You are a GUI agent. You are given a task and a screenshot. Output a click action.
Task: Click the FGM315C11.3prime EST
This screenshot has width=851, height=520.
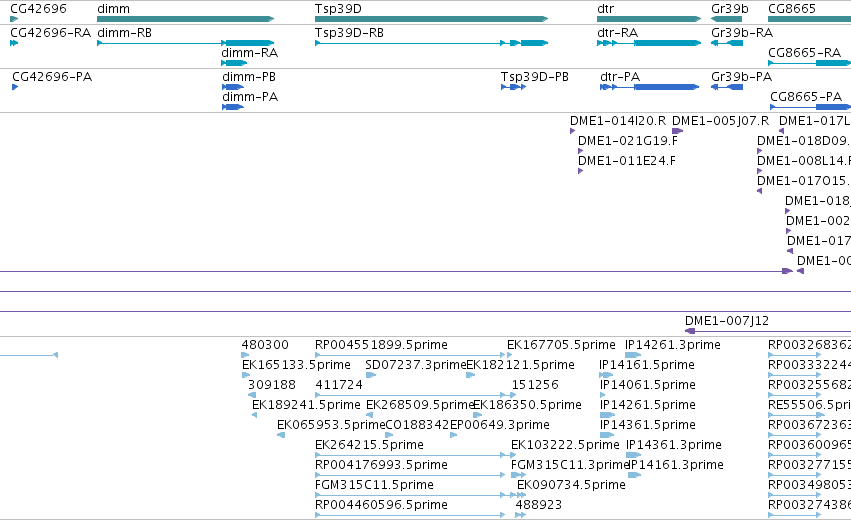pyautogui.click(x=518, y=475)
